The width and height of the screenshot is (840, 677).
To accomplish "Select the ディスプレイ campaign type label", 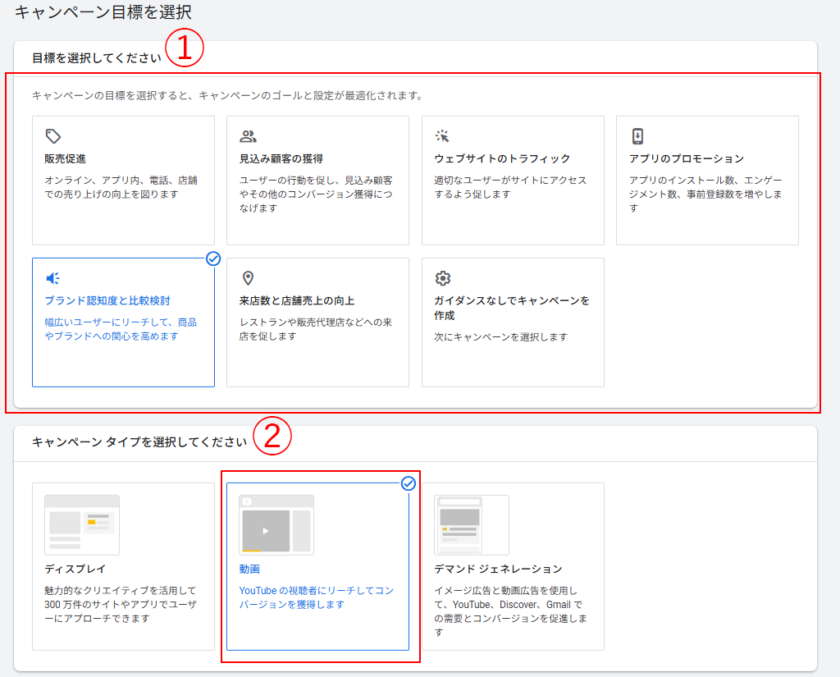I will [69, 569].
